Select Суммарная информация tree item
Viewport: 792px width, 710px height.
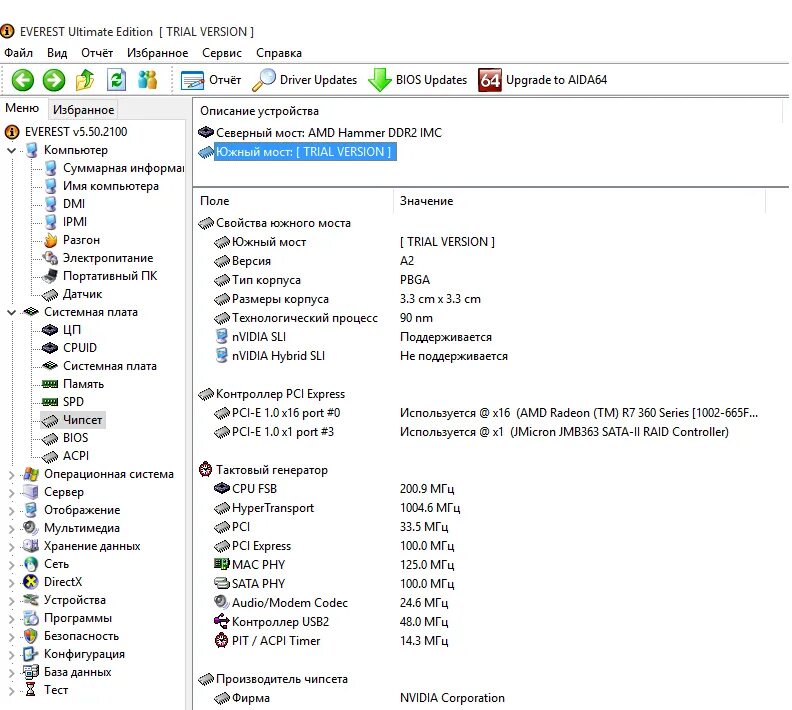pyautogui.click(x=123, y=168)
